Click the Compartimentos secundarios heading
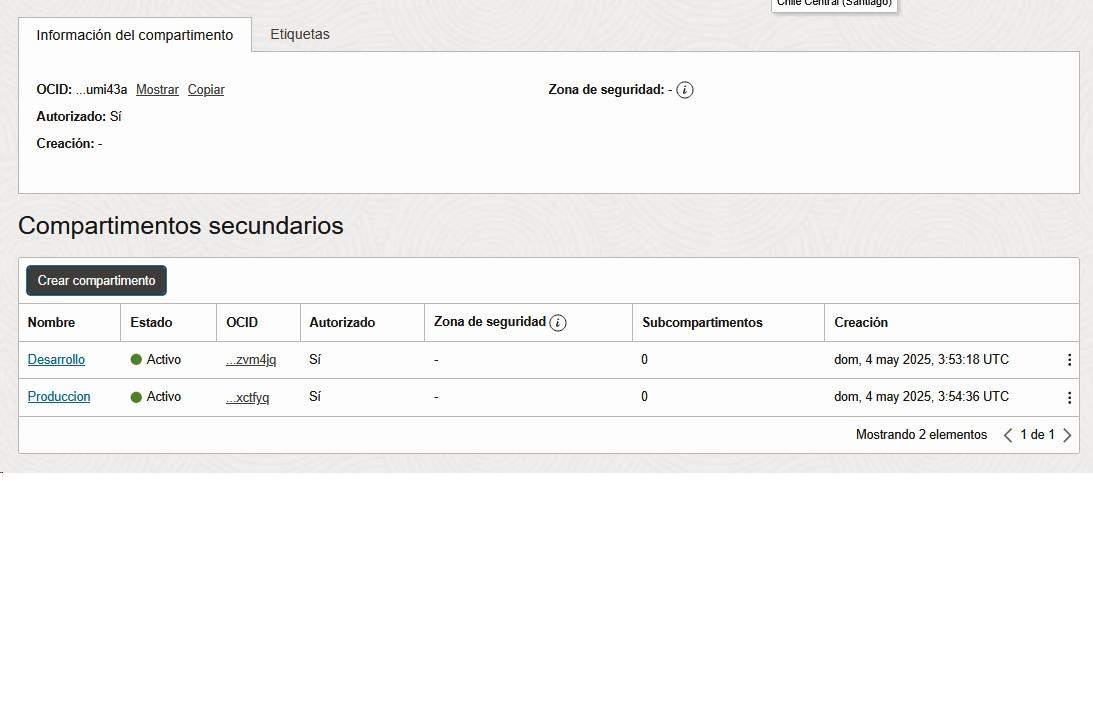The height and width of the screenshot is (728, 1093). click(181, 225)
